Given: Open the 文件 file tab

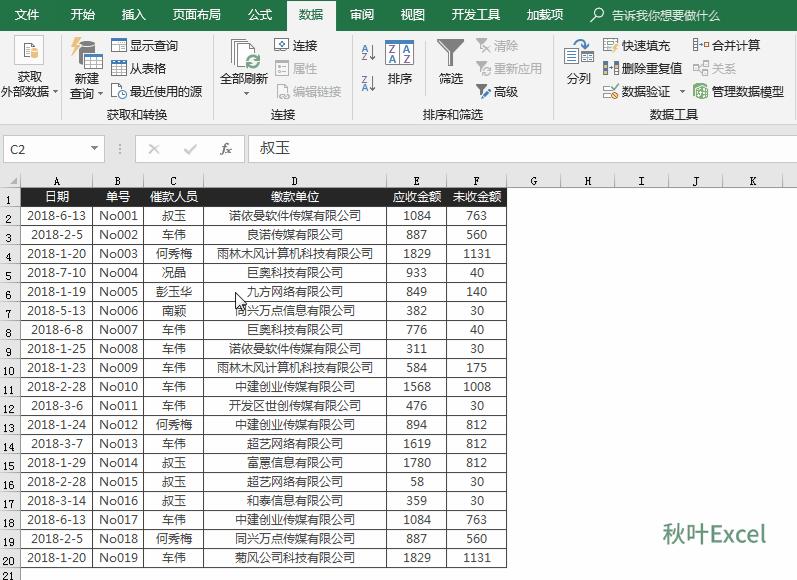Looking at the screenshot, I should point(27,15).
